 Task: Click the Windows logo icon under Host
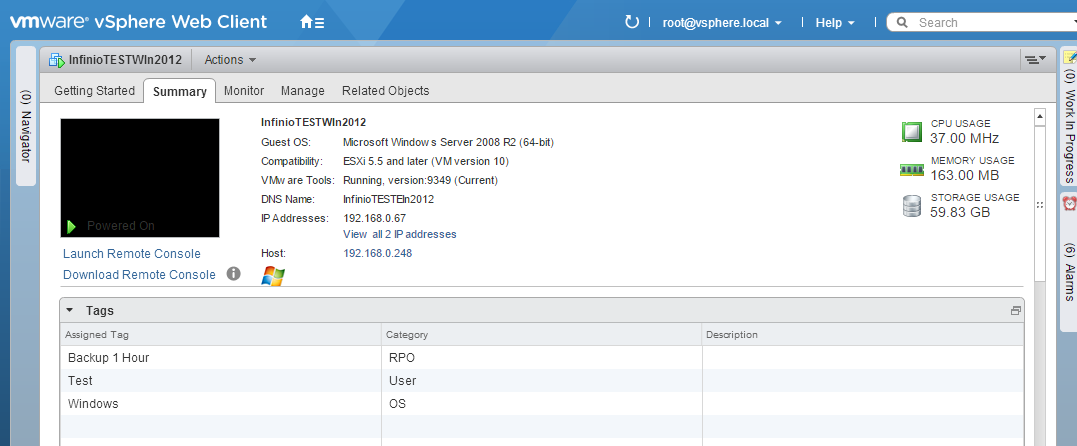pyautogui.click(x=273, y=276)
